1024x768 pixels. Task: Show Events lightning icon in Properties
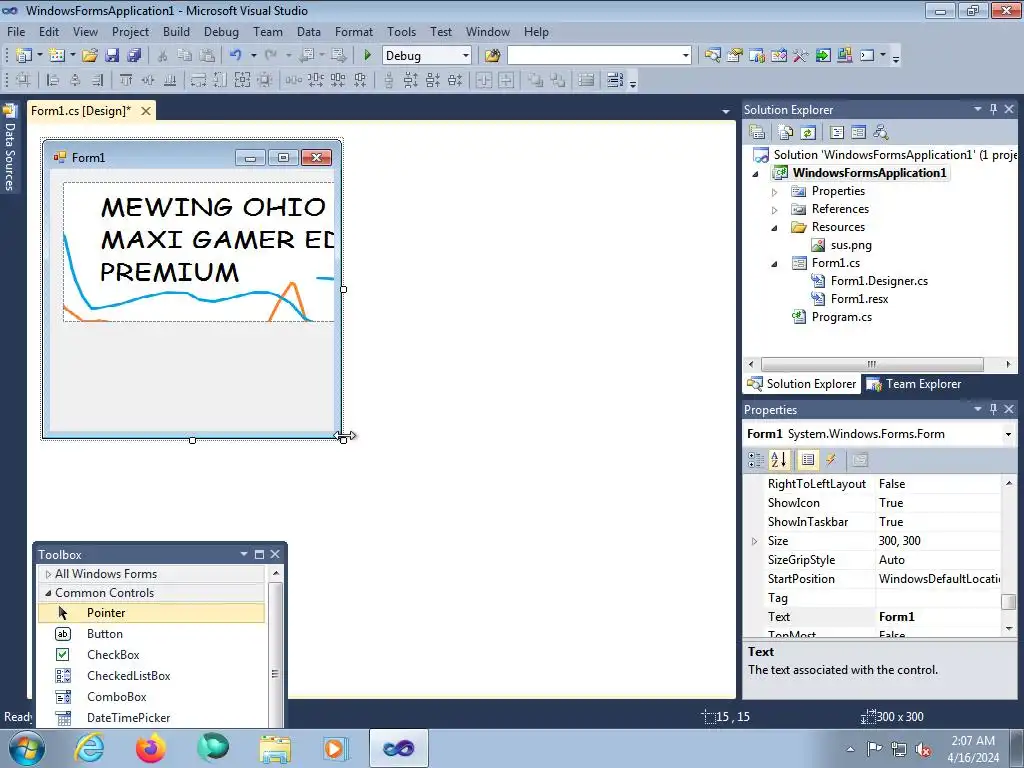pyautogui.click(x=831, y=460)
